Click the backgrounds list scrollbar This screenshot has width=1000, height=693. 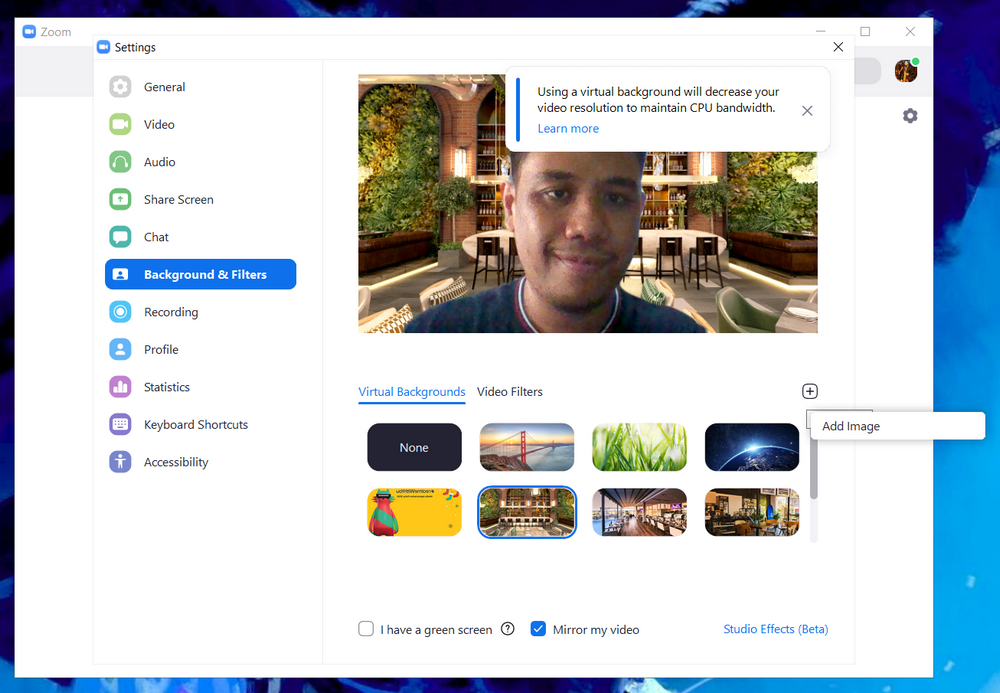(x=813, y=469)
